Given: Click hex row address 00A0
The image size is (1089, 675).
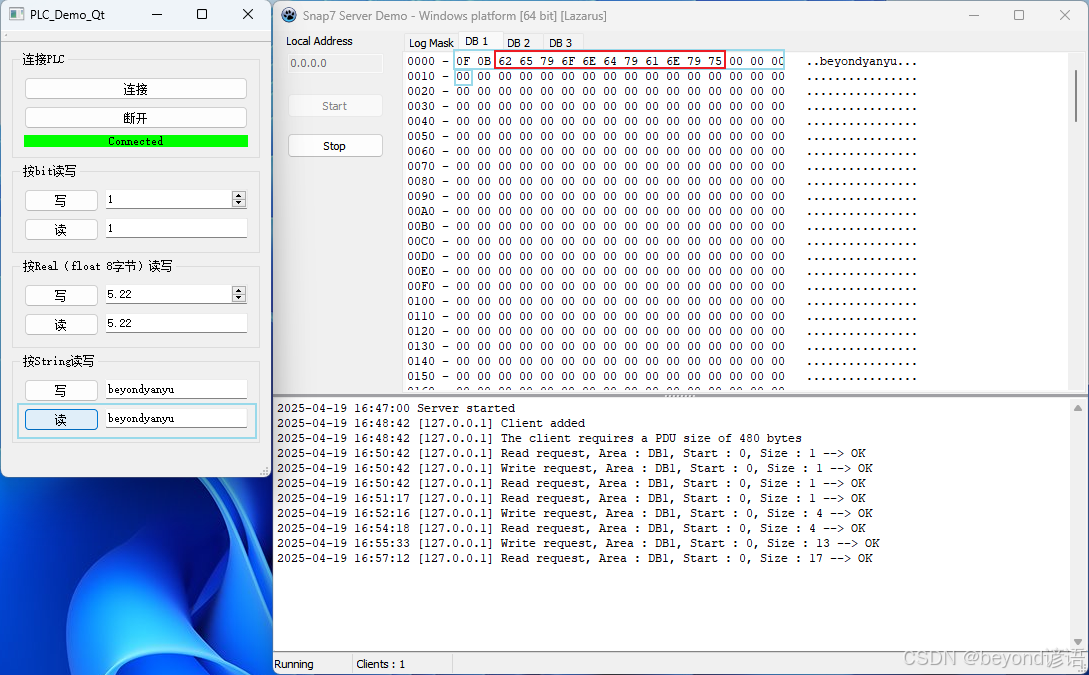Looking at the screenshot, I should click(421, 211).
